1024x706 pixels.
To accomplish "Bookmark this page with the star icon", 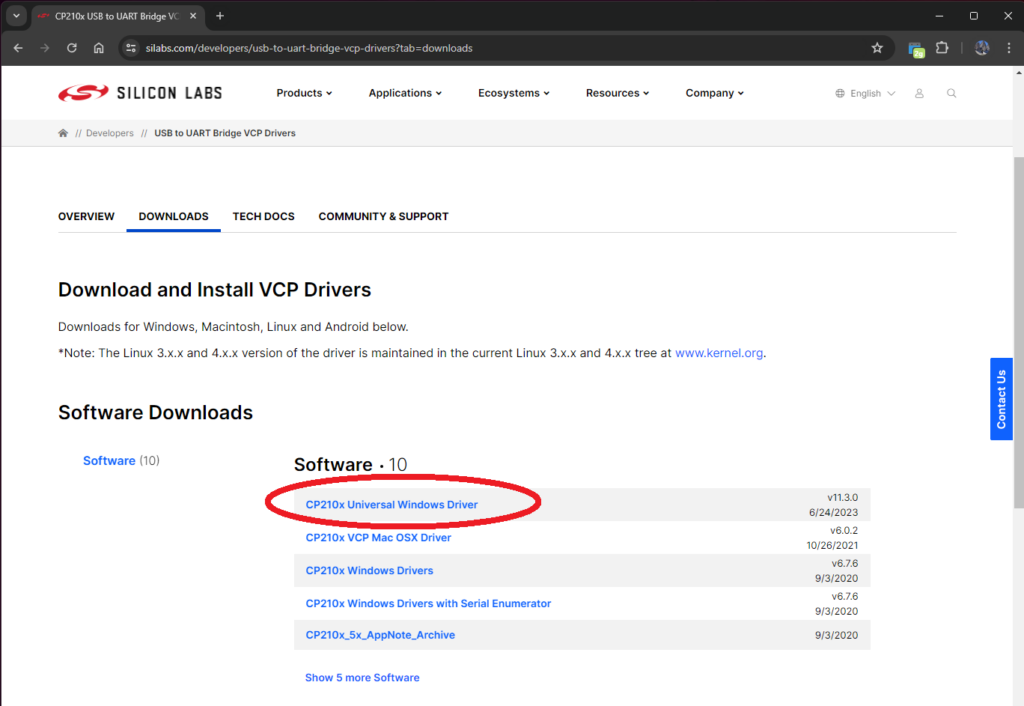I will pos(877,48).
